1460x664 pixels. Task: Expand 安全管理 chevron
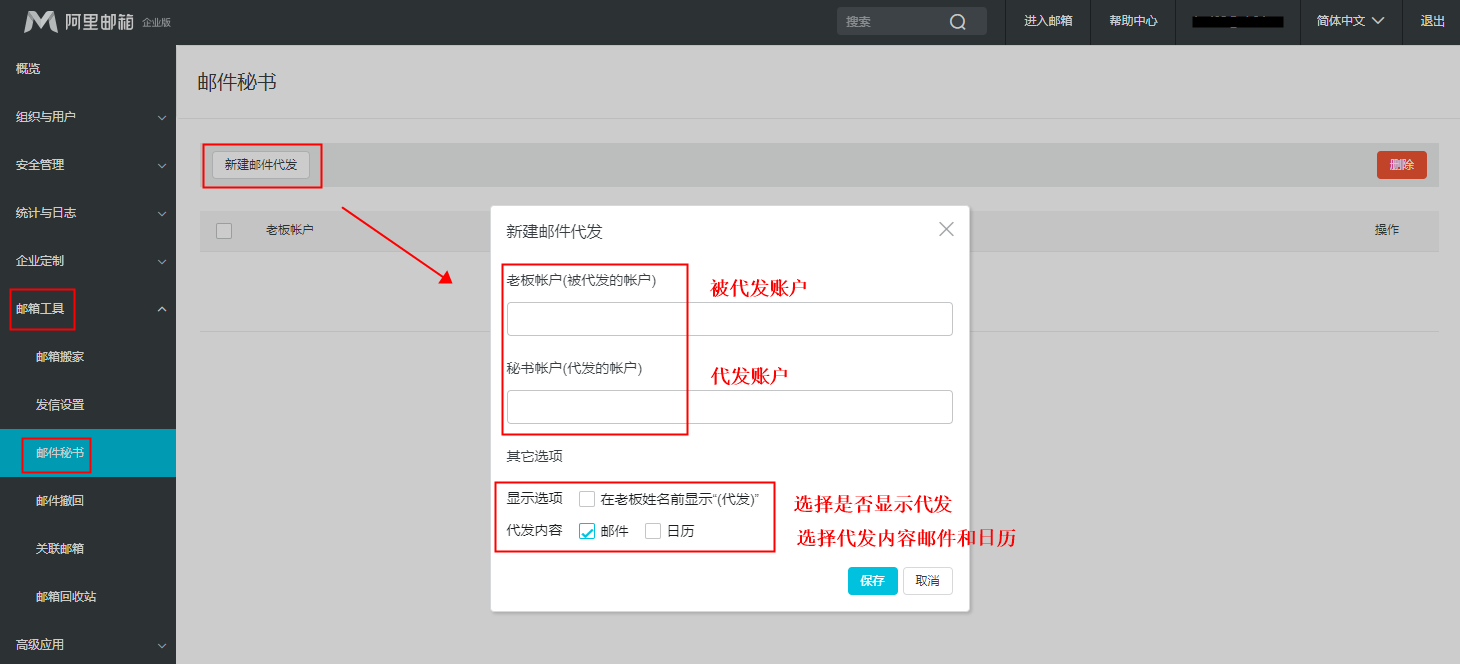pos(162,165)
